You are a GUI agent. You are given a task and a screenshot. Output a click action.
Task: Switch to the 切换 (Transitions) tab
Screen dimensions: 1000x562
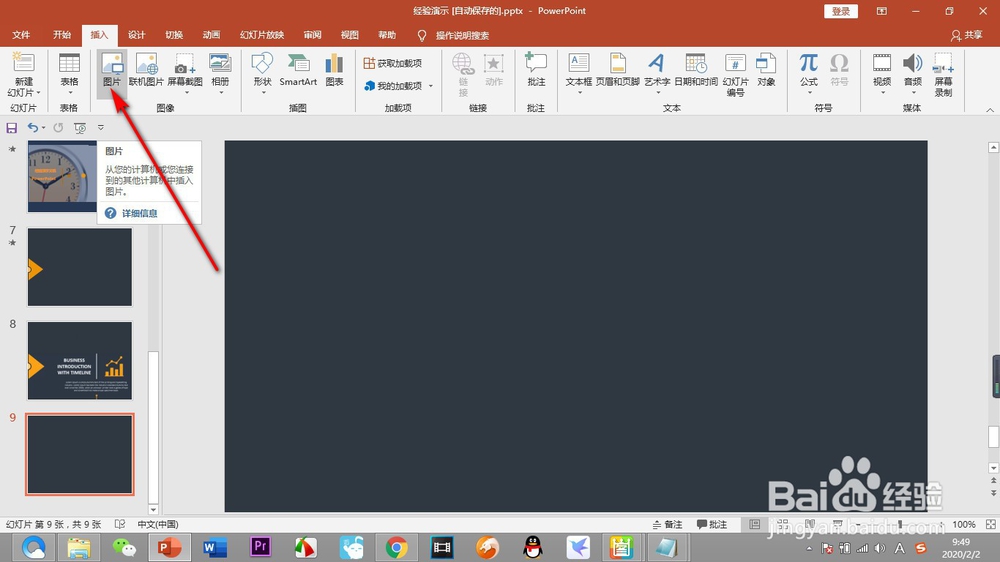click(174, 35)
